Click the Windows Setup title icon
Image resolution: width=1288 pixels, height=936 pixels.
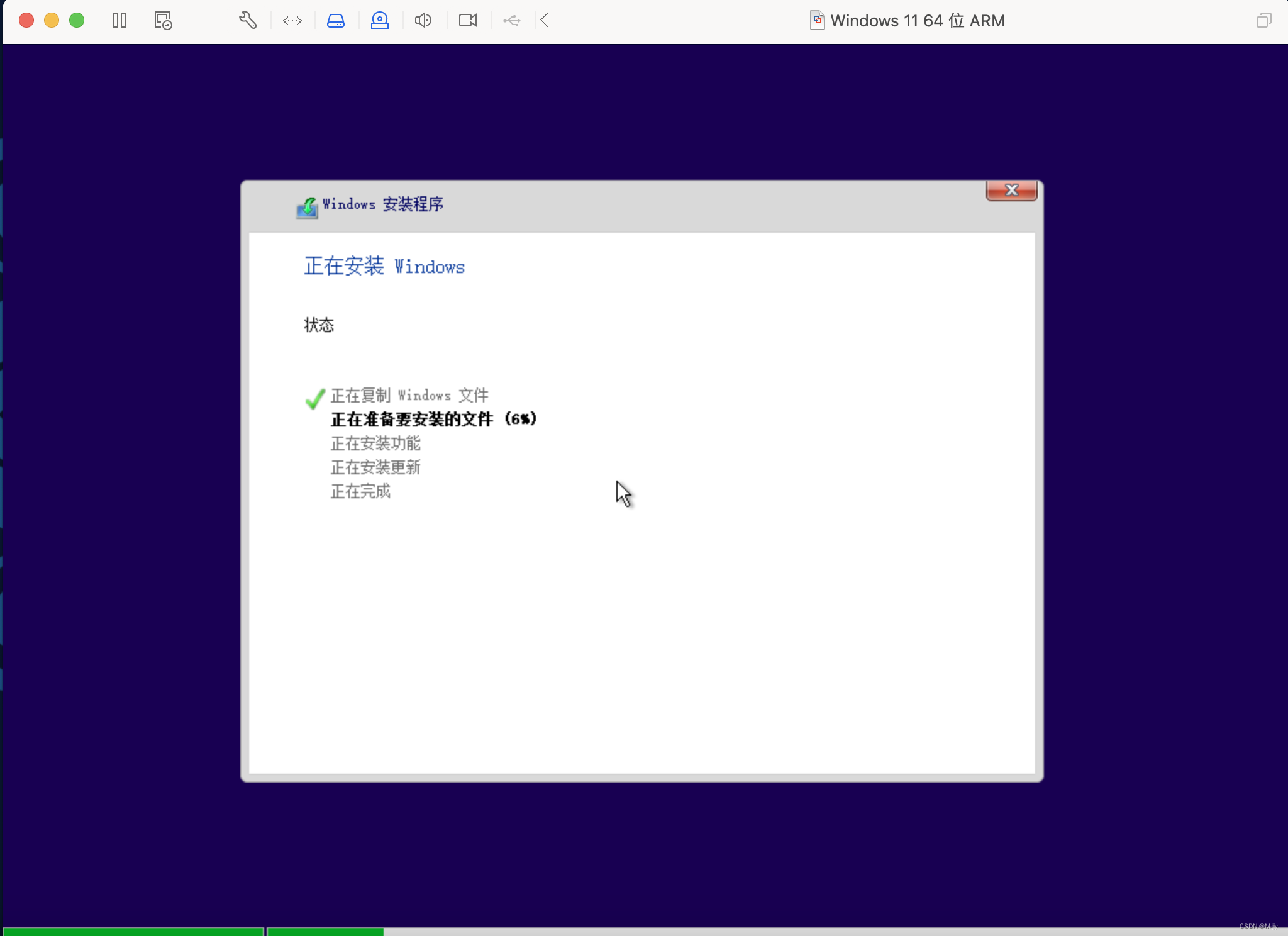coord(307,207)
